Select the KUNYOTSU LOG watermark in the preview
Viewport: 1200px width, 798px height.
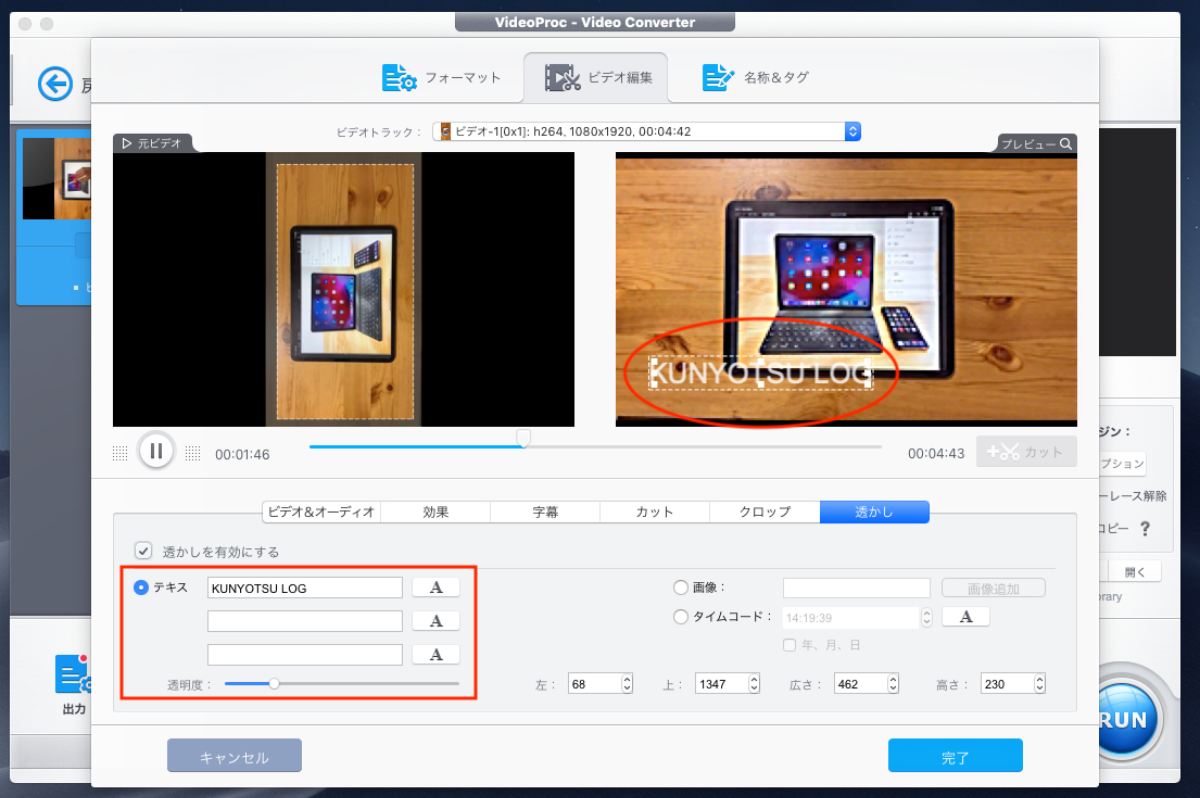tap(760, 373)
